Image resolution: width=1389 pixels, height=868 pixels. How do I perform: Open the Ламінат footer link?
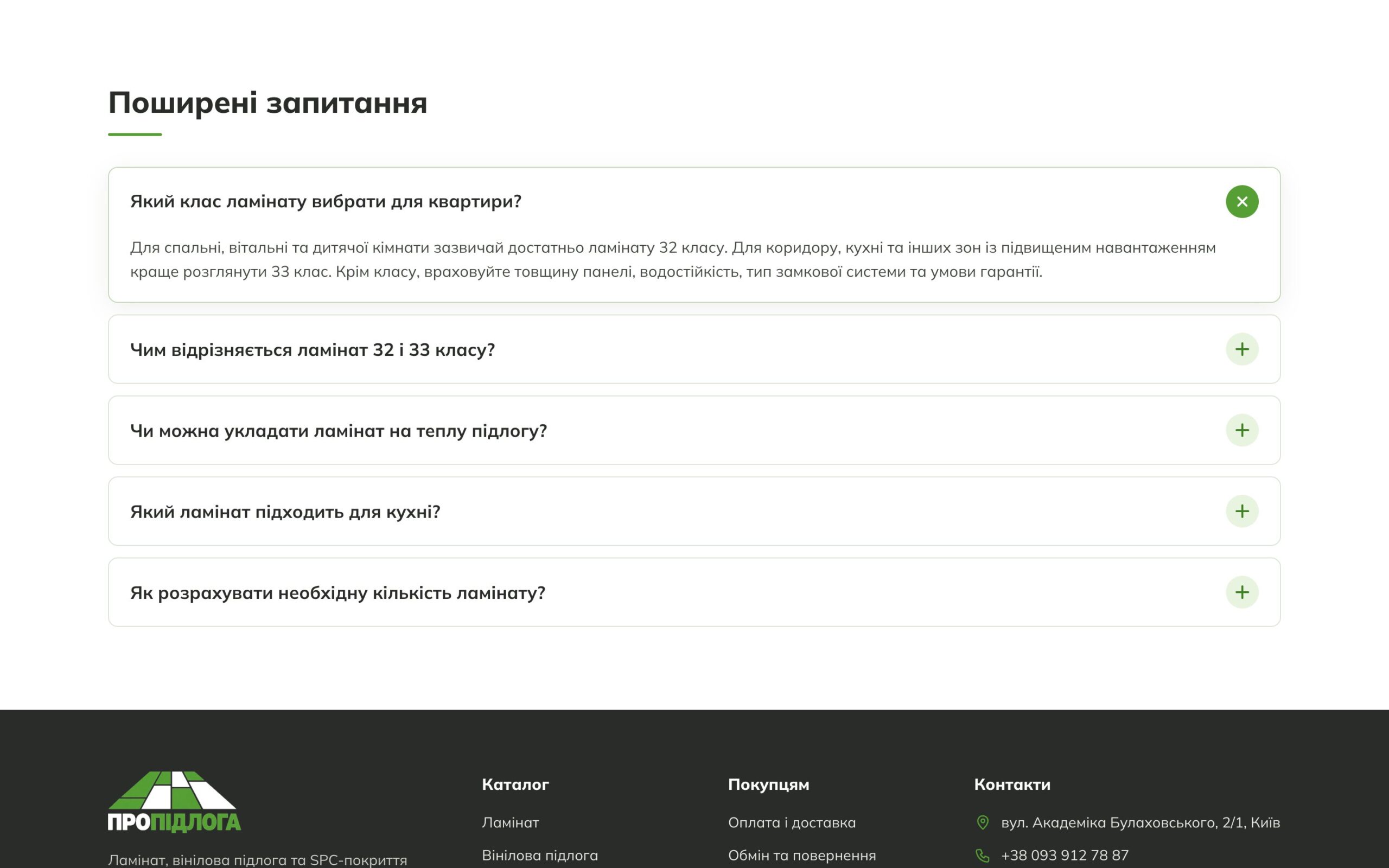click(x=510, y=822)
